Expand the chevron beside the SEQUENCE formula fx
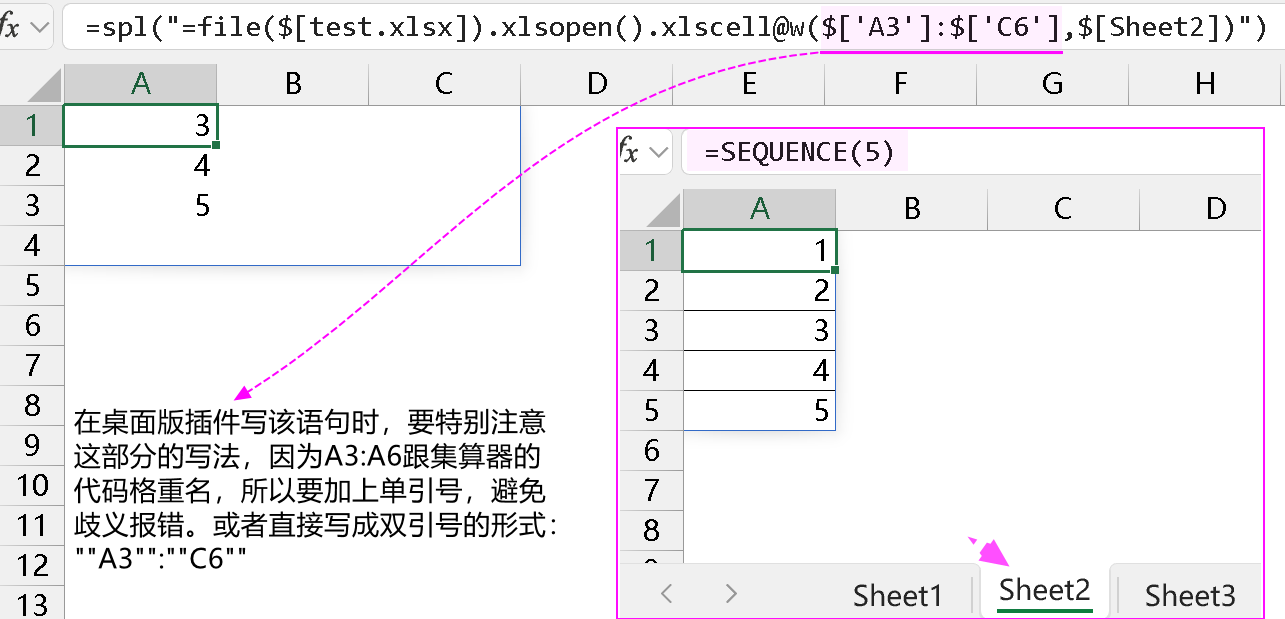1285x619 pixels. pyautogui.click(x=659, y=152)
